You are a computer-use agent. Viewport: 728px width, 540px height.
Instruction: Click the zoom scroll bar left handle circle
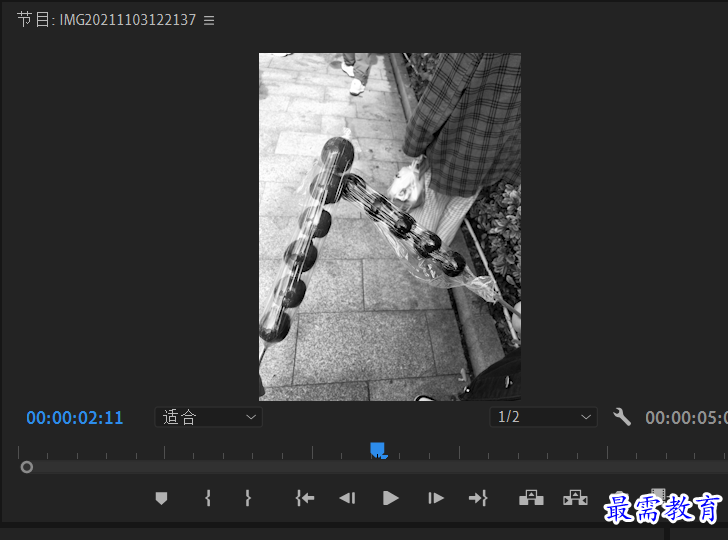click(x=27, y=467)
